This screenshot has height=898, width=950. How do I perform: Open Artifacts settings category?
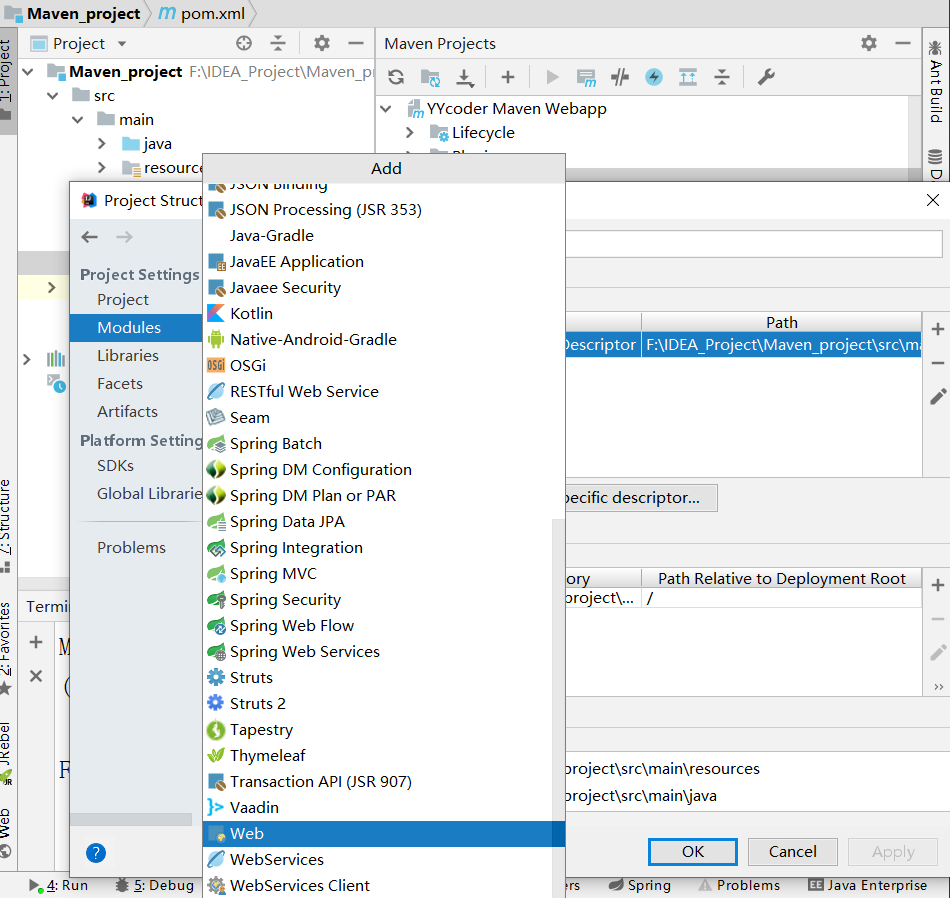point(127,411)
